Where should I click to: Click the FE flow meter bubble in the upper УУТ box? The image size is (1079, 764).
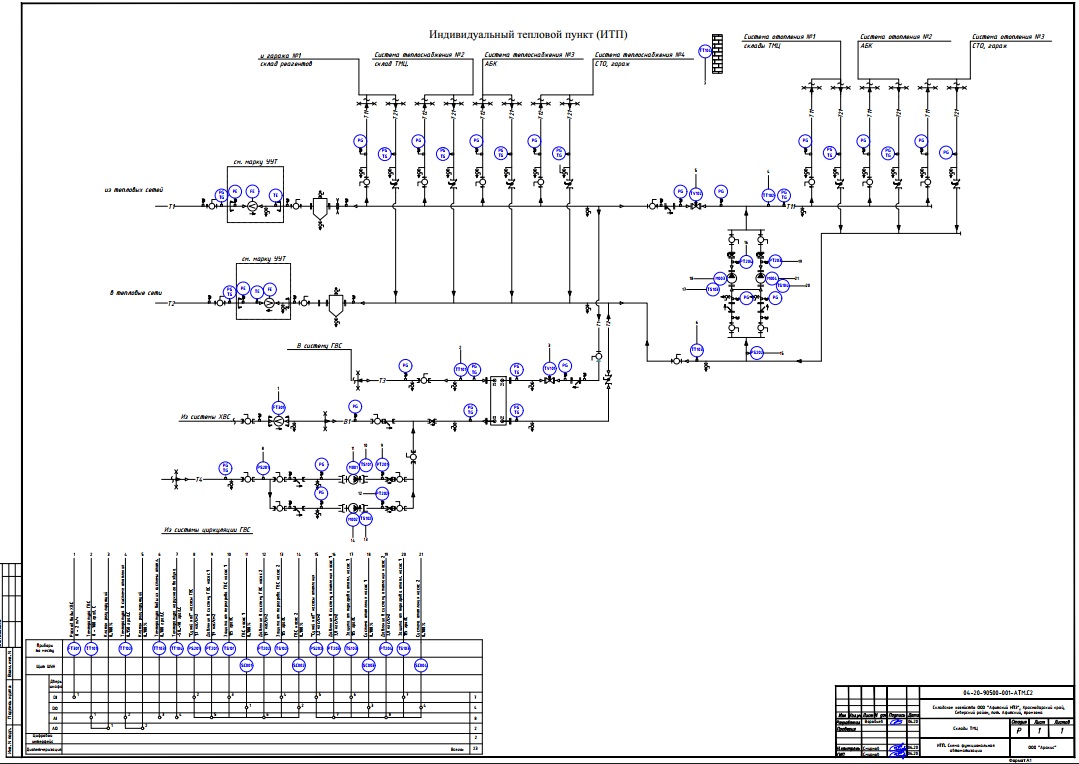pyautogui.click(x=251, y=192)
